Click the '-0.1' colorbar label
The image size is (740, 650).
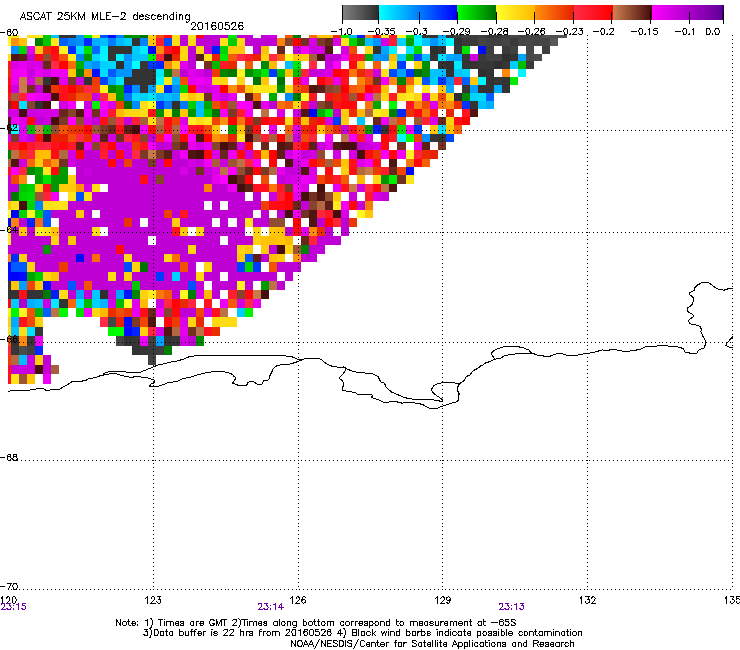[x=685, y=32]
